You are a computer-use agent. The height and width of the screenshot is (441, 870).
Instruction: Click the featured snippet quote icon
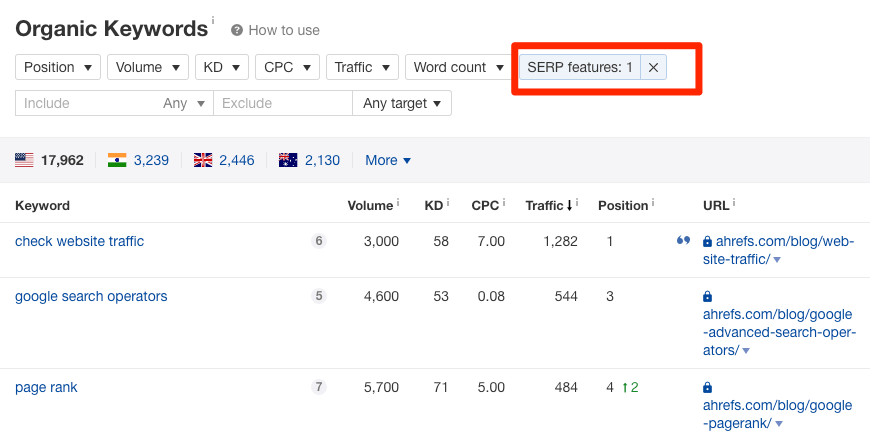(684, 241)
